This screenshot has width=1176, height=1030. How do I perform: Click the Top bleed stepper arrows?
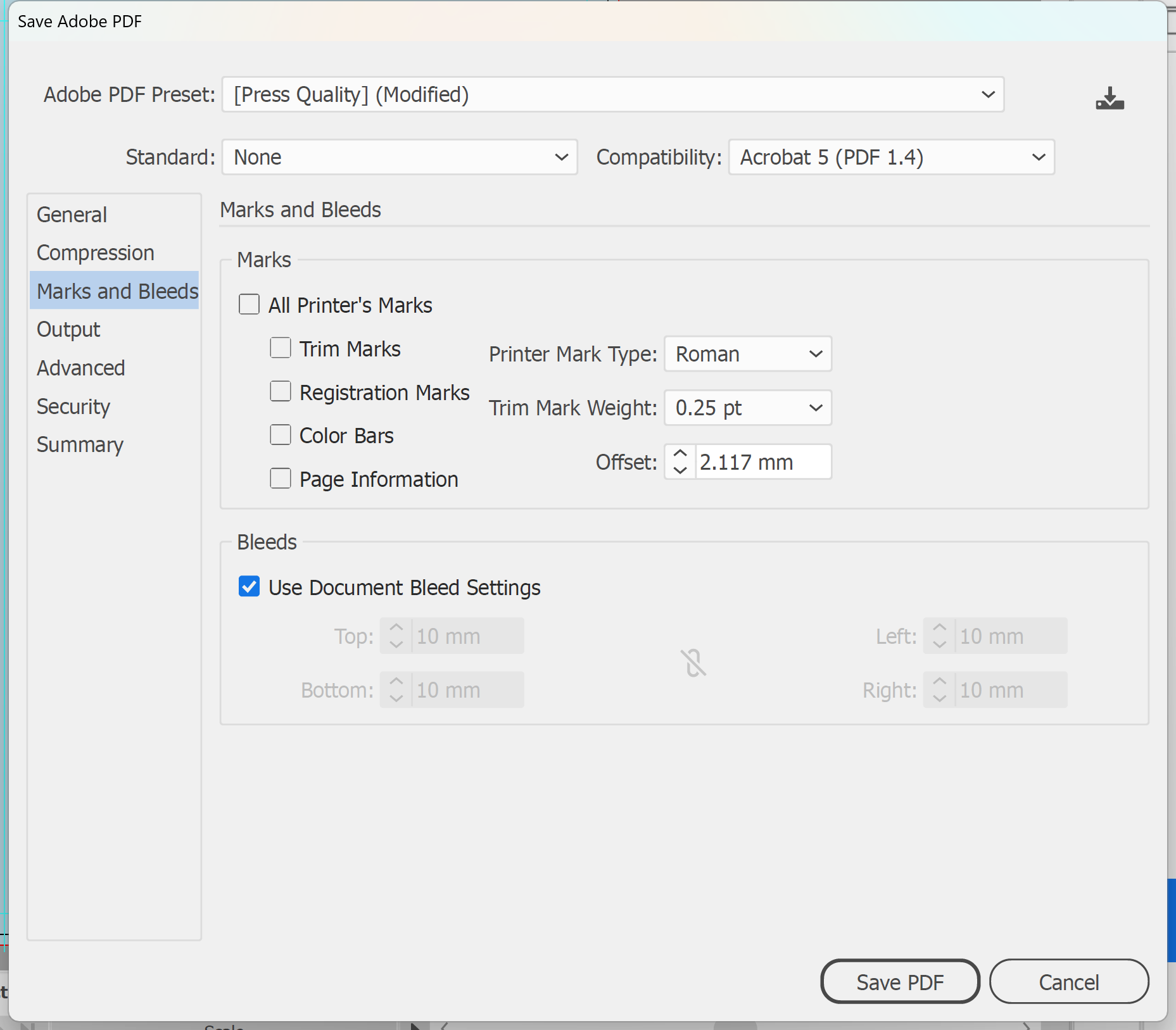[x=396, y=636]
